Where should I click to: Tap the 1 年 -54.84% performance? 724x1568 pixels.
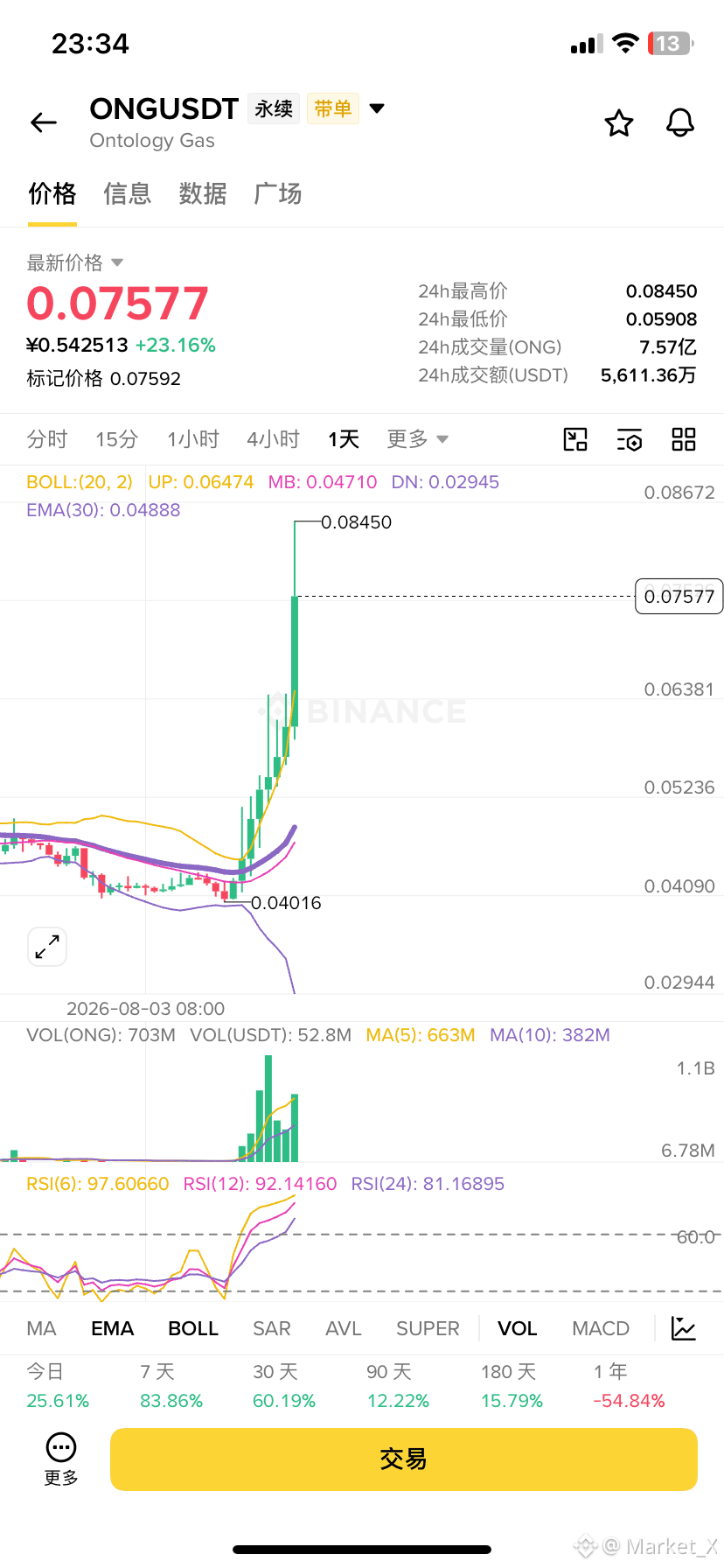pyautogui.click(x=629, y=1386)
